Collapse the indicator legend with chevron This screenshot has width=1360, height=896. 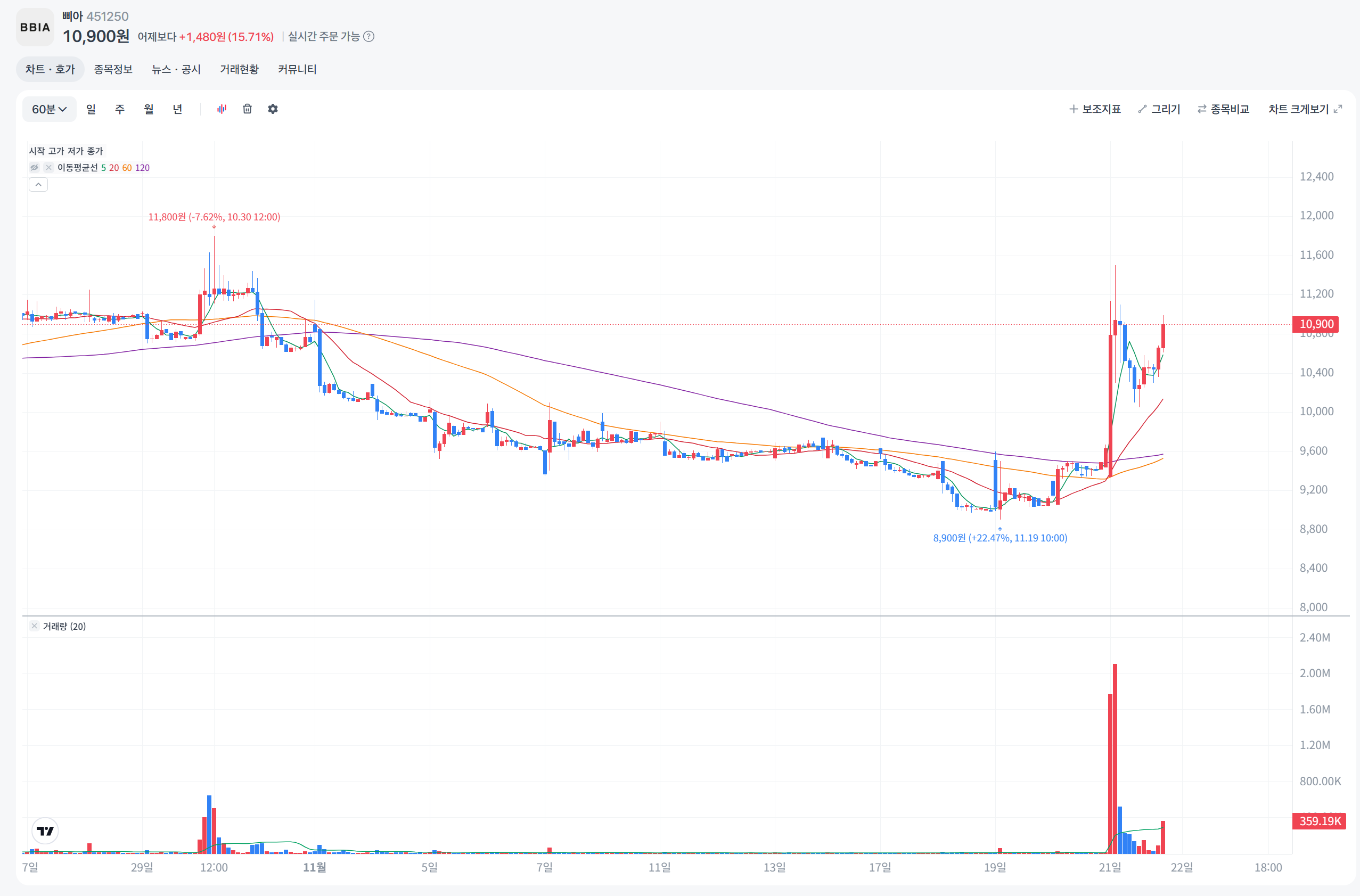pyautogui.click(x=38, y=185)
